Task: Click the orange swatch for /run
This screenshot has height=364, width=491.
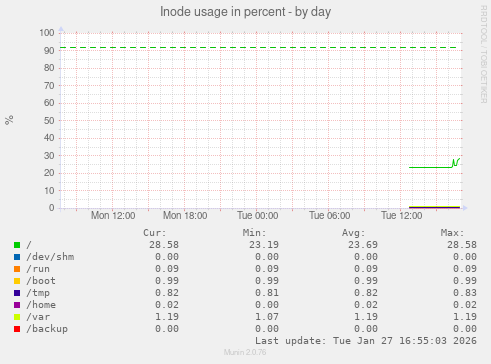Action: point(17,269)
